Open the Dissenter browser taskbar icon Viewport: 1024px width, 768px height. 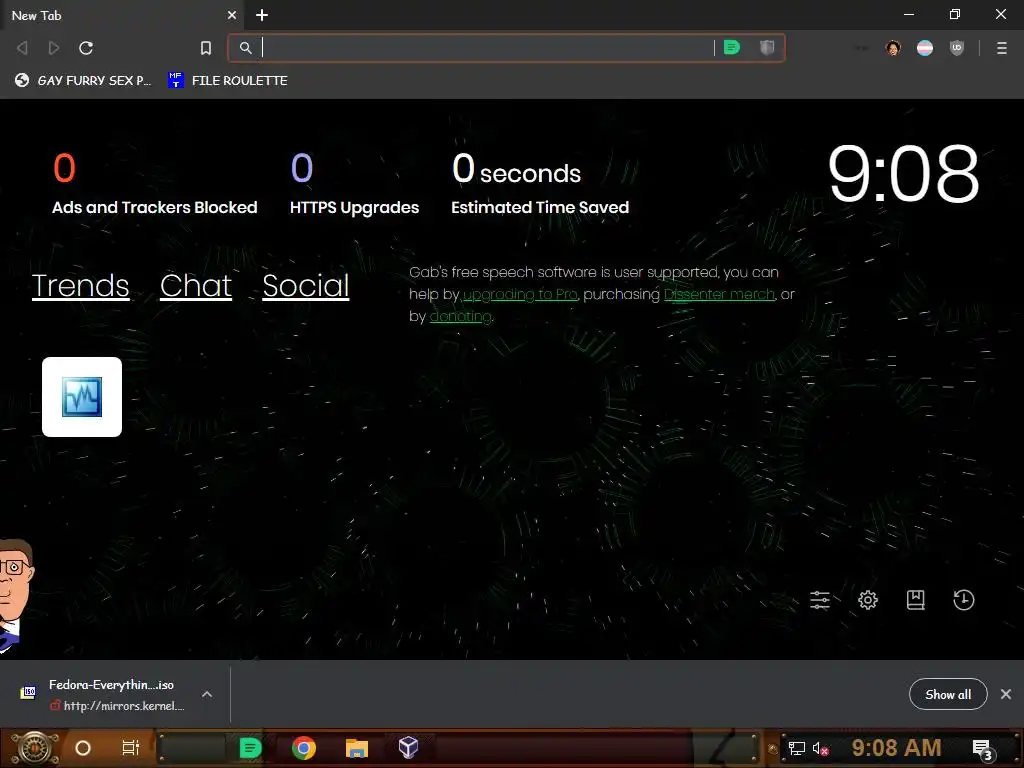tap(250, 748)
